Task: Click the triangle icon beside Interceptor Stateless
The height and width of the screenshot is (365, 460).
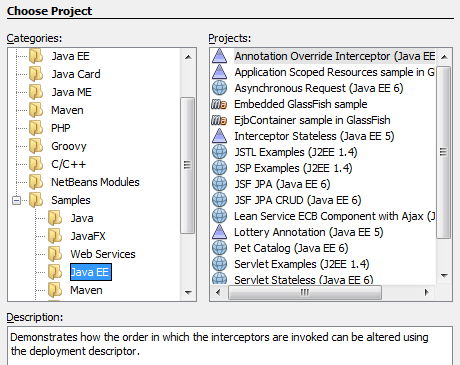Action: (x=219, y=136)
